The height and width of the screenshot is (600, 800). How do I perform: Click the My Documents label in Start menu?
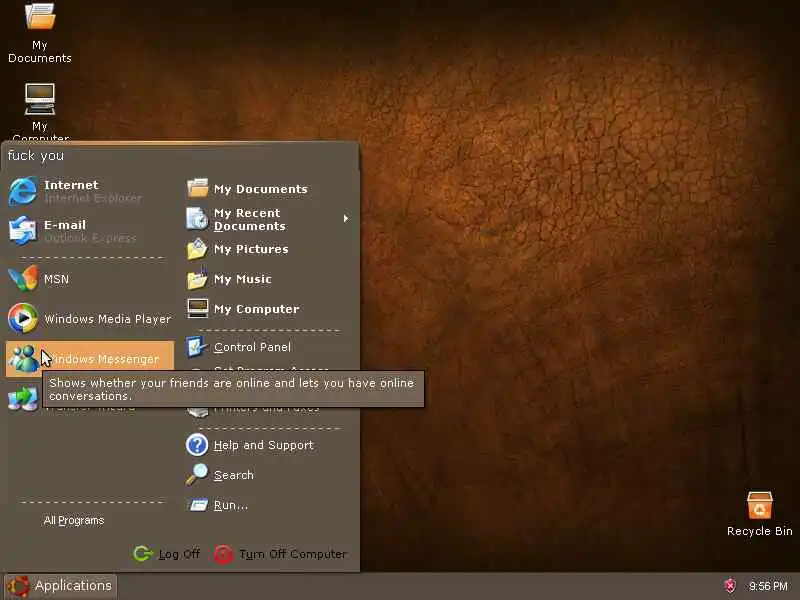click(x=261, y=189)
